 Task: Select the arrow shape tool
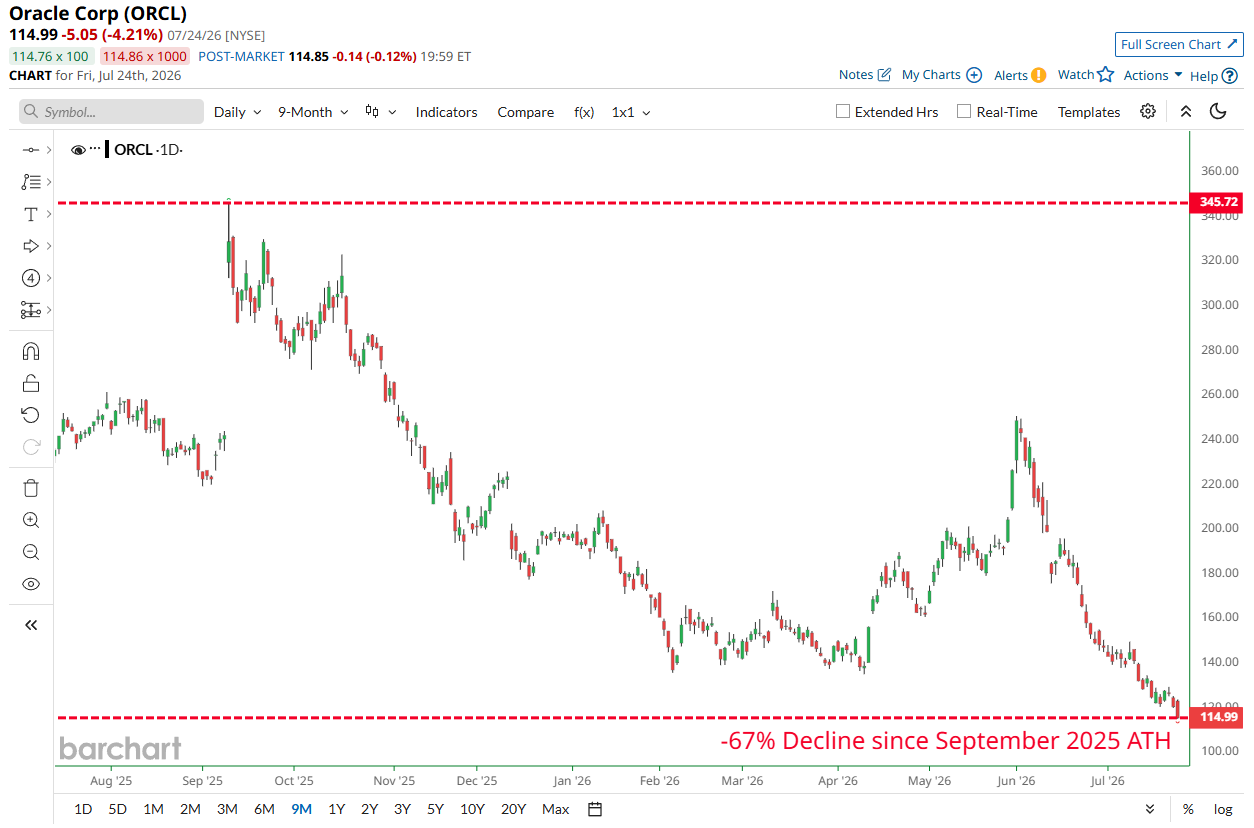(31, 246)
